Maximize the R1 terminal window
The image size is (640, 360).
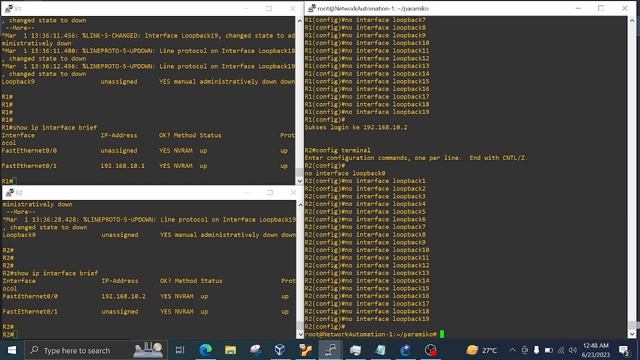[x=269, y=8]
